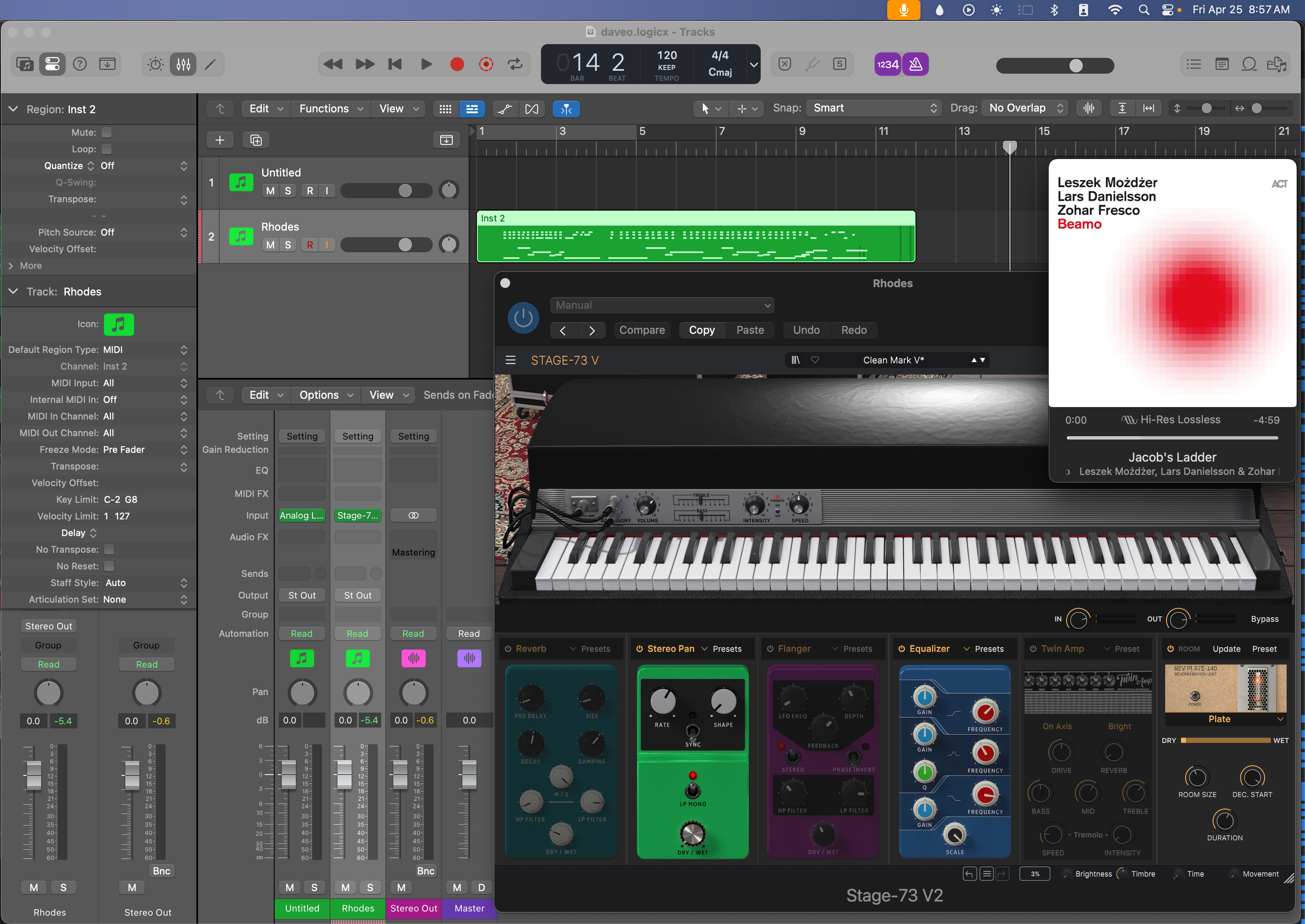1305x924 pixels.
Task: Toggle Record Enable on Rhodes track
Action: (x=310, y=245)
